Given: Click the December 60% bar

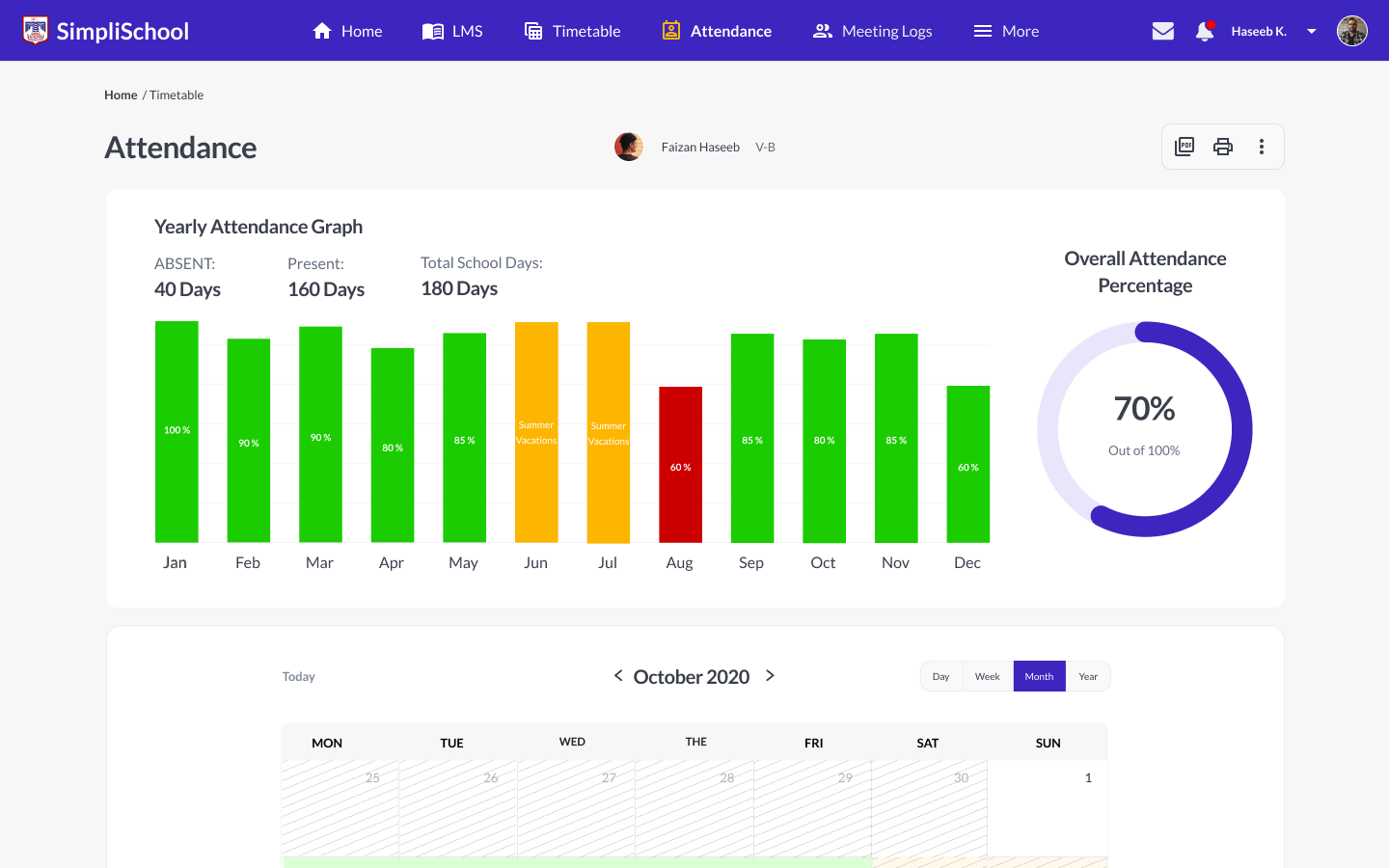Looking at the screenshot, I should point(968,464).
